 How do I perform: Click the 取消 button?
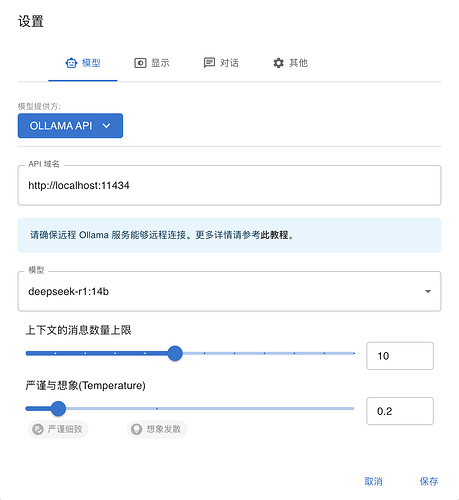point(373,481)
